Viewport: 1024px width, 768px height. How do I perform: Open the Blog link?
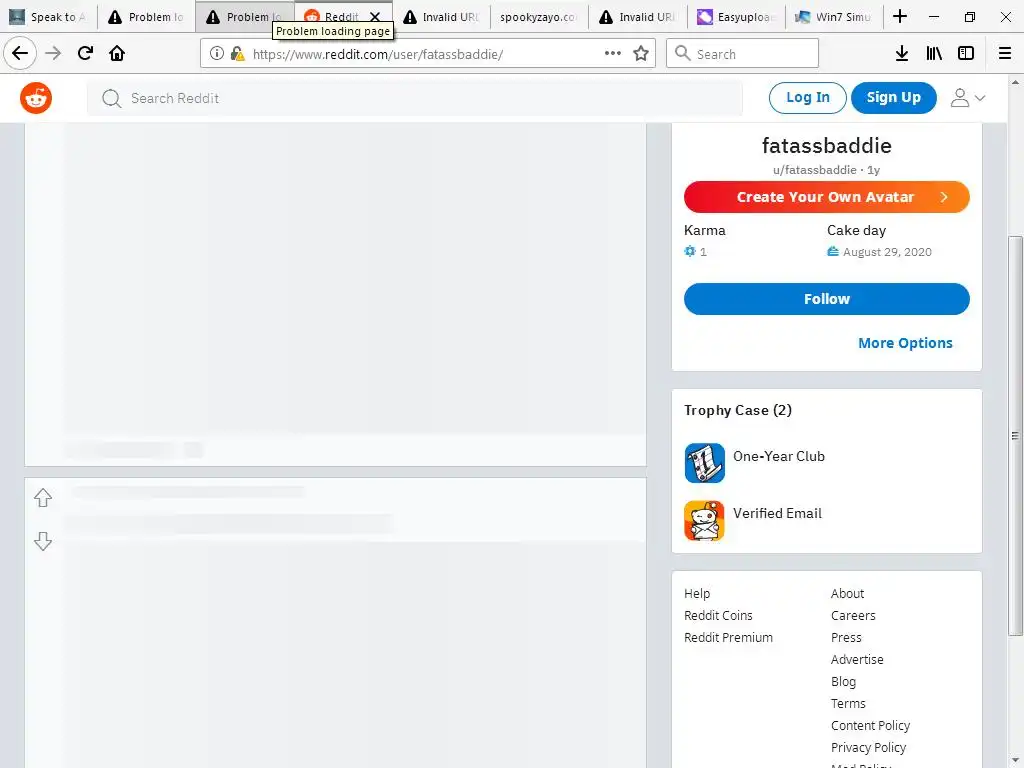click(x=843, y=682)
